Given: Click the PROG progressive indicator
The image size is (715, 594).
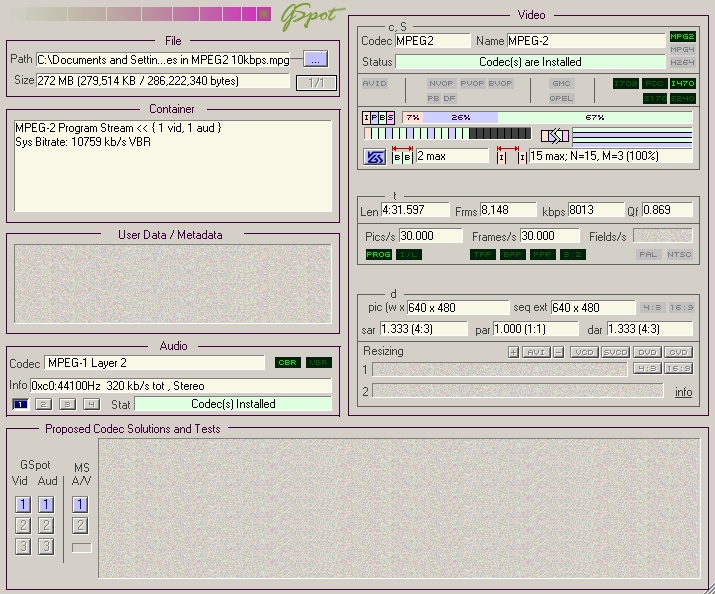Looking at the screenshot, I should (x=378, y=254).
